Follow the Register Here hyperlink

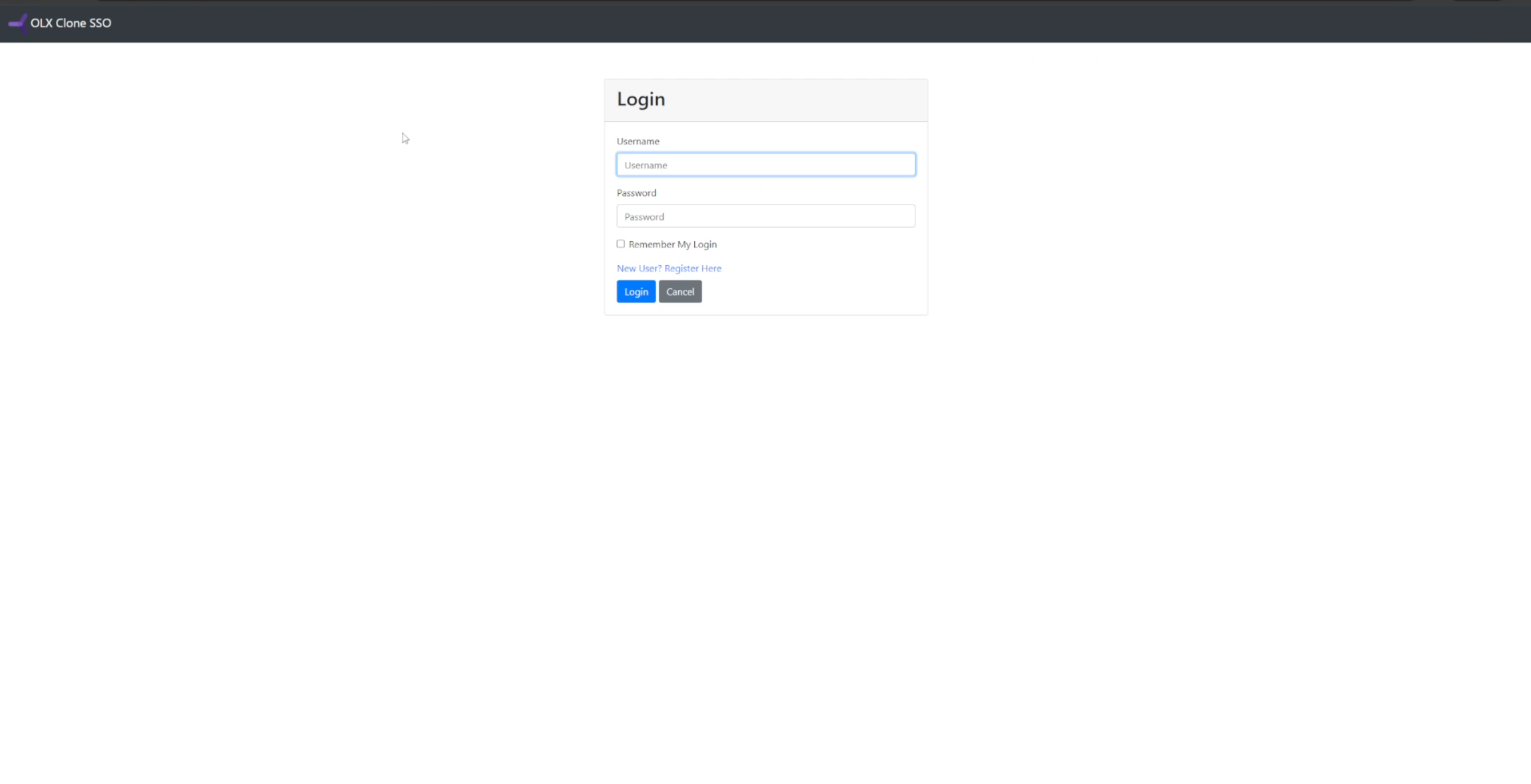coord(692,268)
